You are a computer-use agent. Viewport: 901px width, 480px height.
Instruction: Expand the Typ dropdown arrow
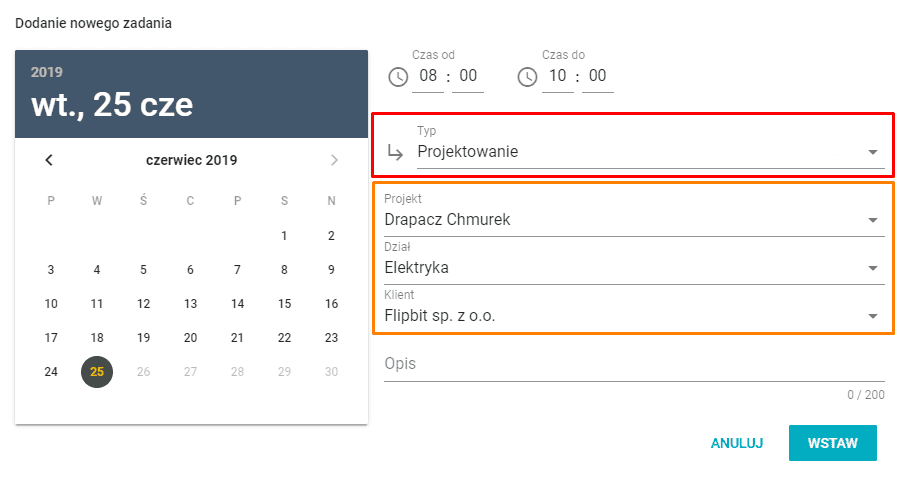click(872, 152)
